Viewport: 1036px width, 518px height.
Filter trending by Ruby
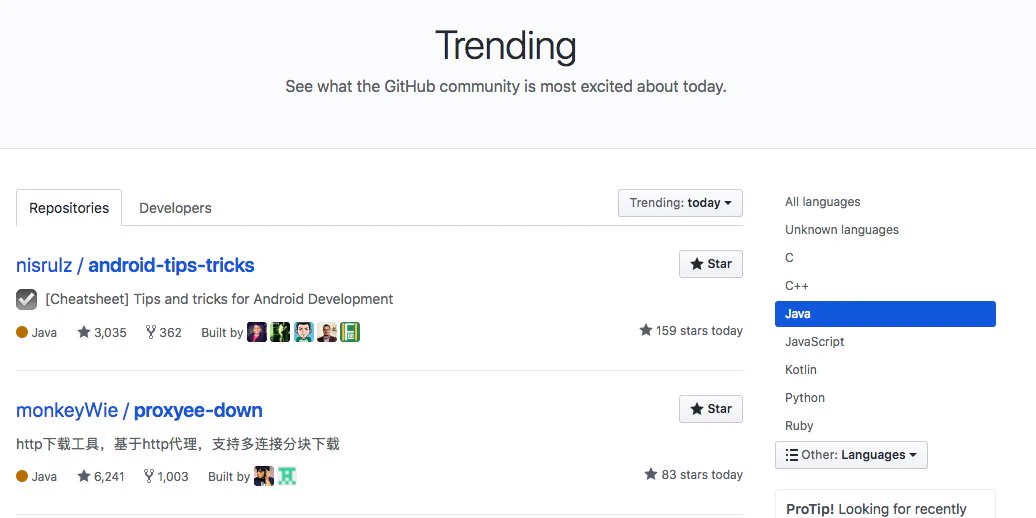tap(799, 426)
